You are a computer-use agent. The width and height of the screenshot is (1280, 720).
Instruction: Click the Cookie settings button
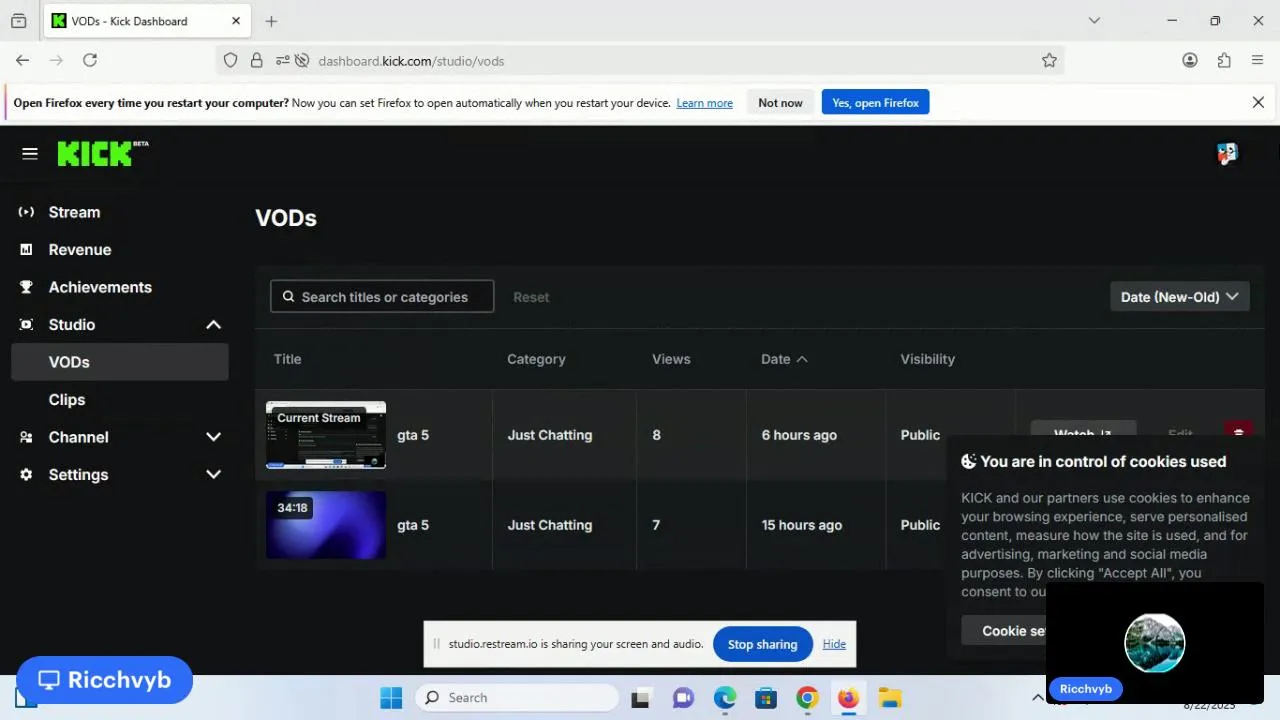click(1004, 630)
